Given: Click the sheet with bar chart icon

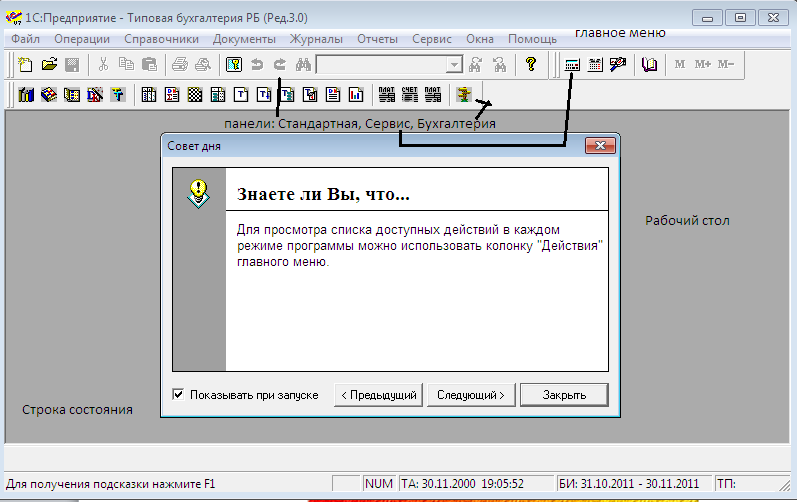Looking at the screenshot, I should pos(356,95).
